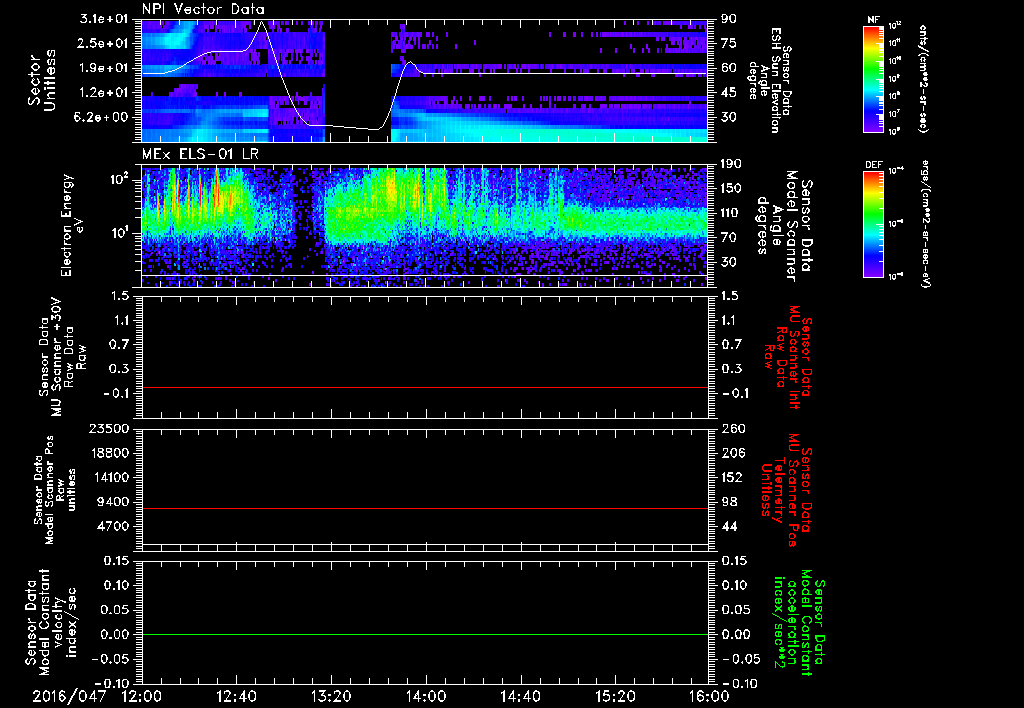Click the green 'Model Constant acceleration' label
The image size is (1024, 708).
point(798,624)
